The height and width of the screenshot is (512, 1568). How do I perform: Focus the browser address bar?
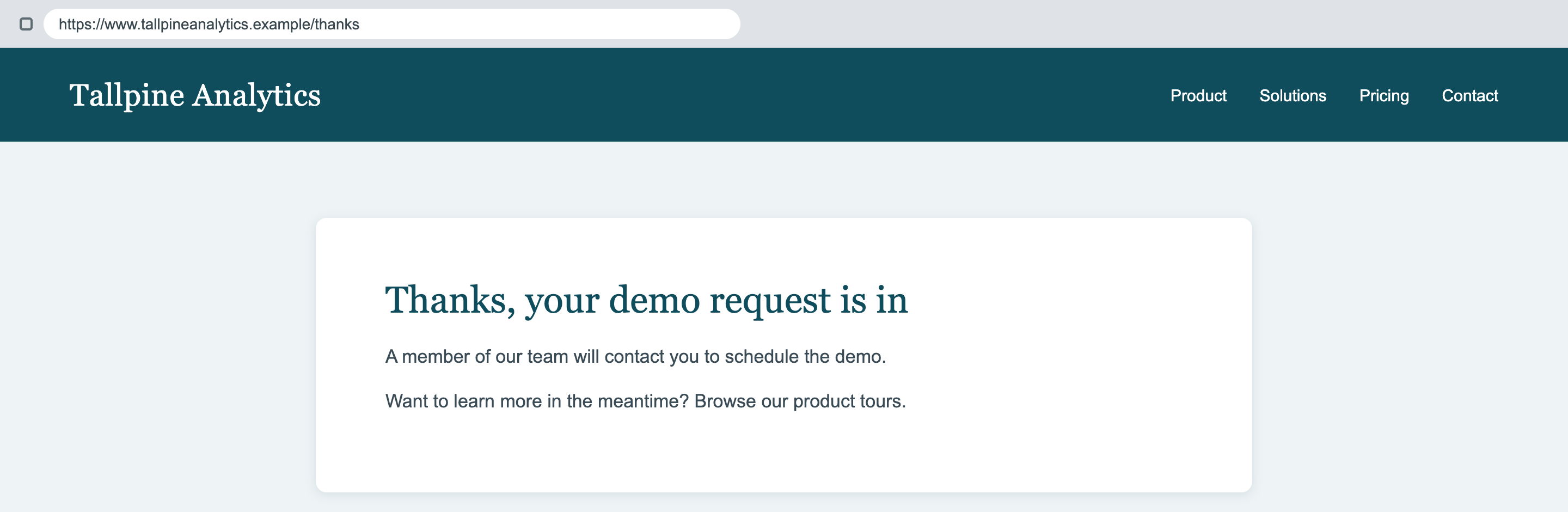pos(392,25)
